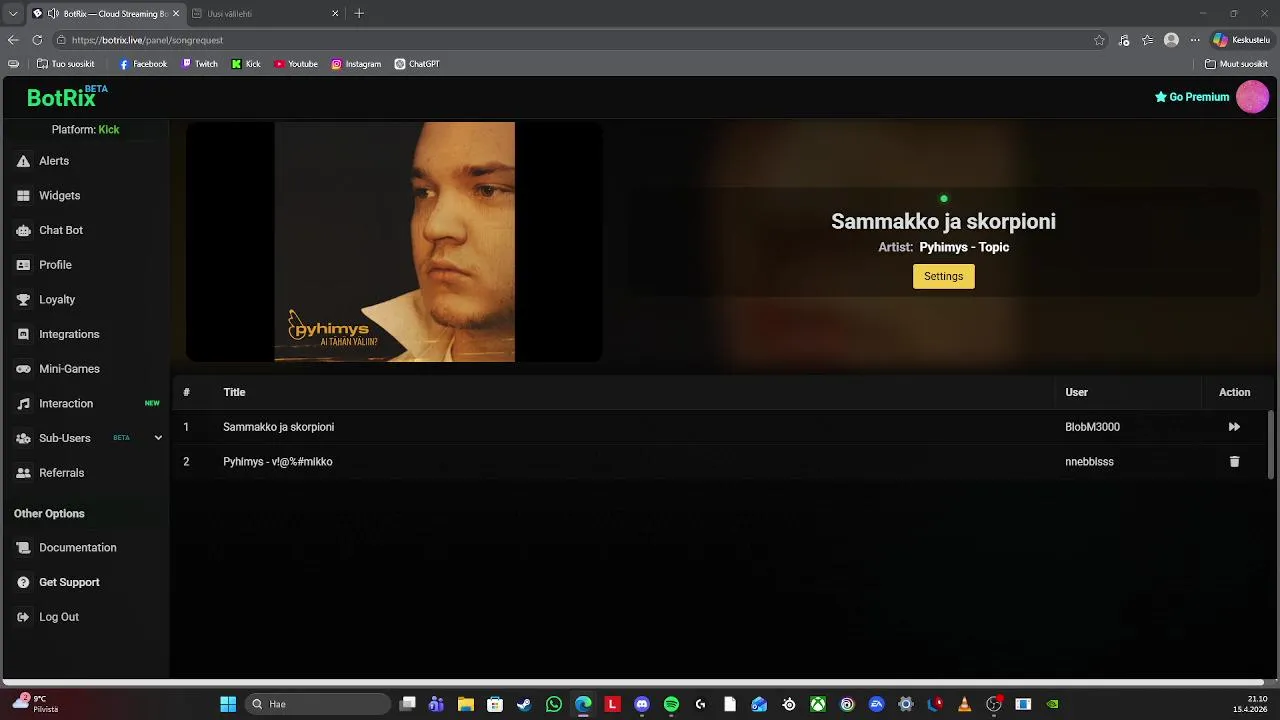Close the BotRix browser tab
Image resolution: width=1280 pixels, height=720 pixels.
tap(176, 14)
